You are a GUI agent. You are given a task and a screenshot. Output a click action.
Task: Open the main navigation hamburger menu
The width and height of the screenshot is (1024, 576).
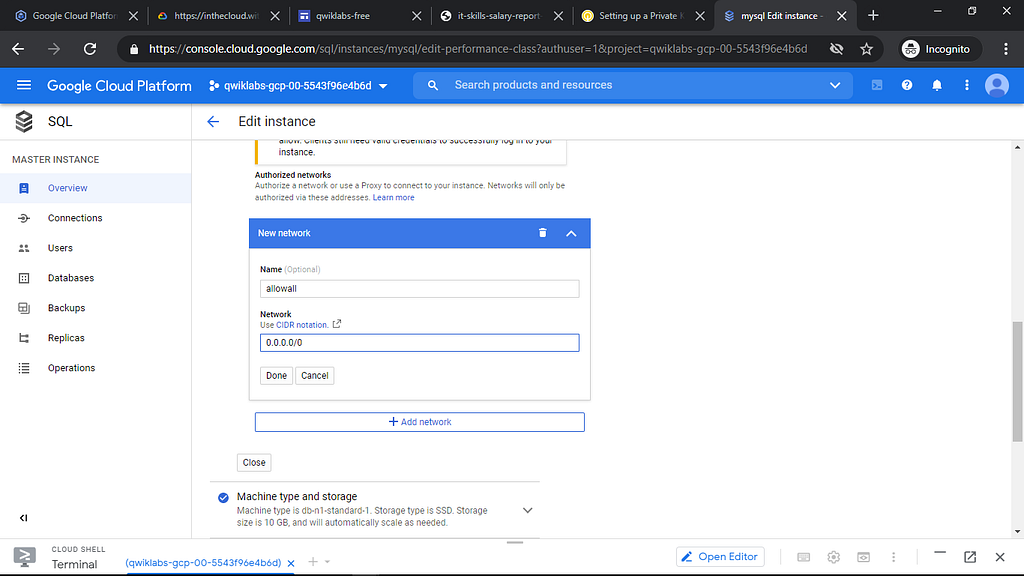pyautogui.click(x=24, y=85)
